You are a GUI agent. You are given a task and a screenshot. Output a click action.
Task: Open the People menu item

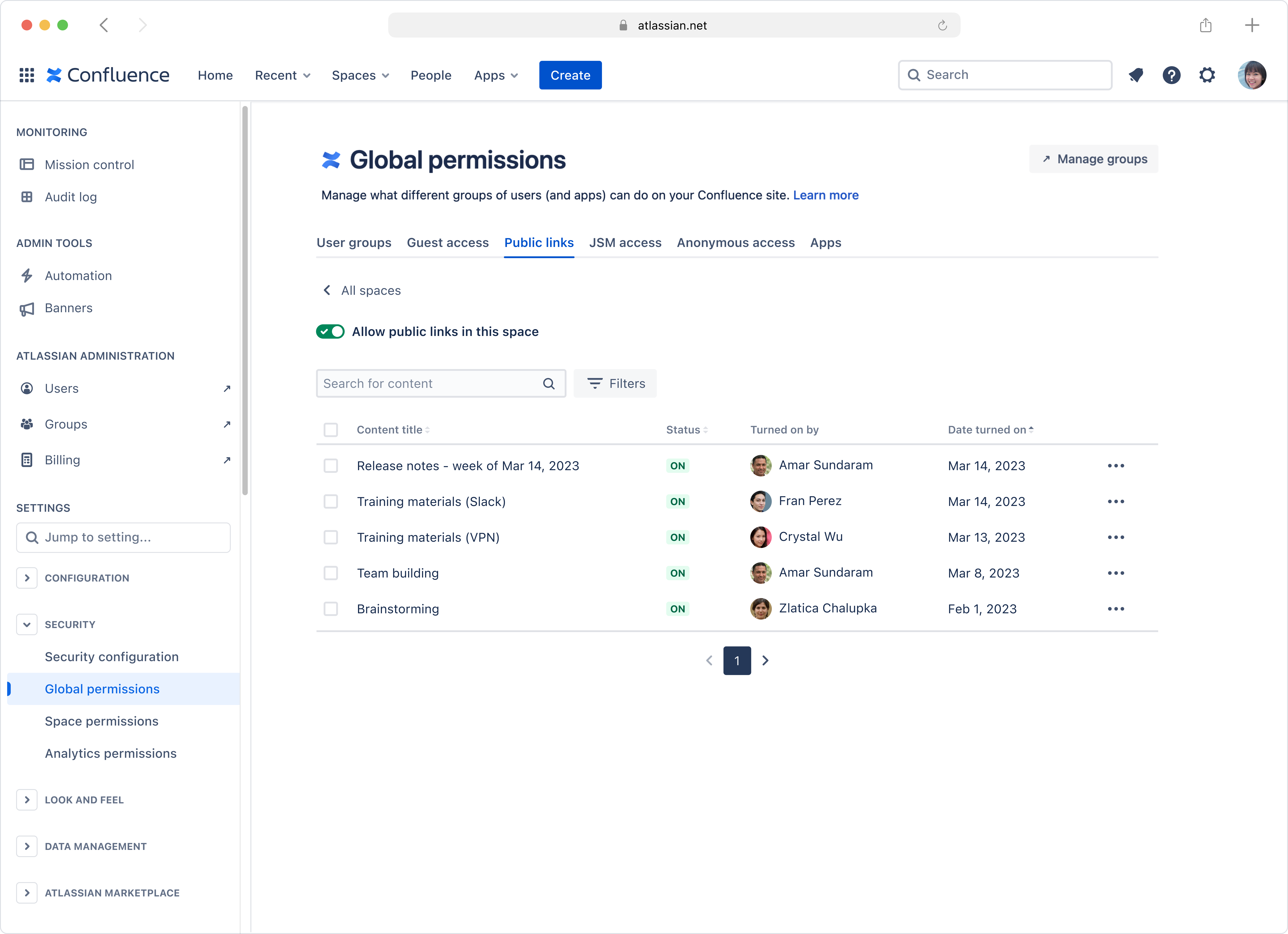pyautogui.click(x=430, y=75)
